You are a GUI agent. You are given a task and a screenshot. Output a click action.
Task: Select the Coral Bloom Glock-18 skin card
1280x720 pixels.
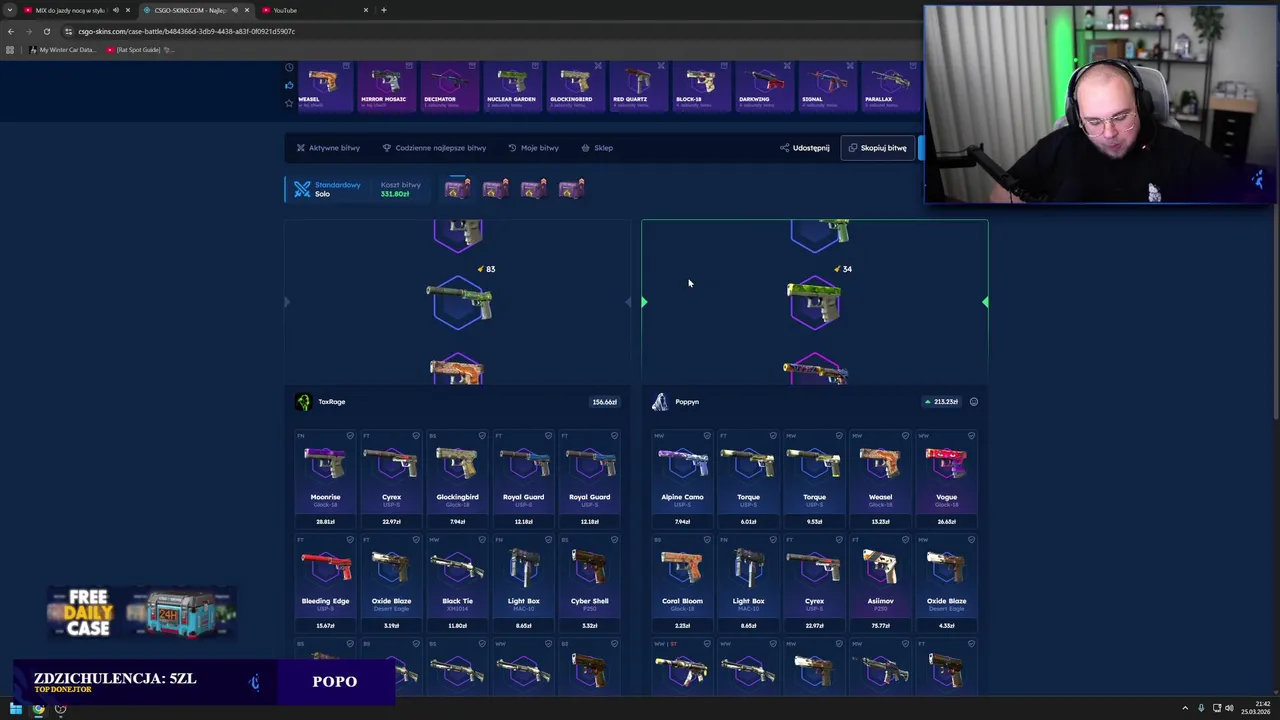pos(682,583)
